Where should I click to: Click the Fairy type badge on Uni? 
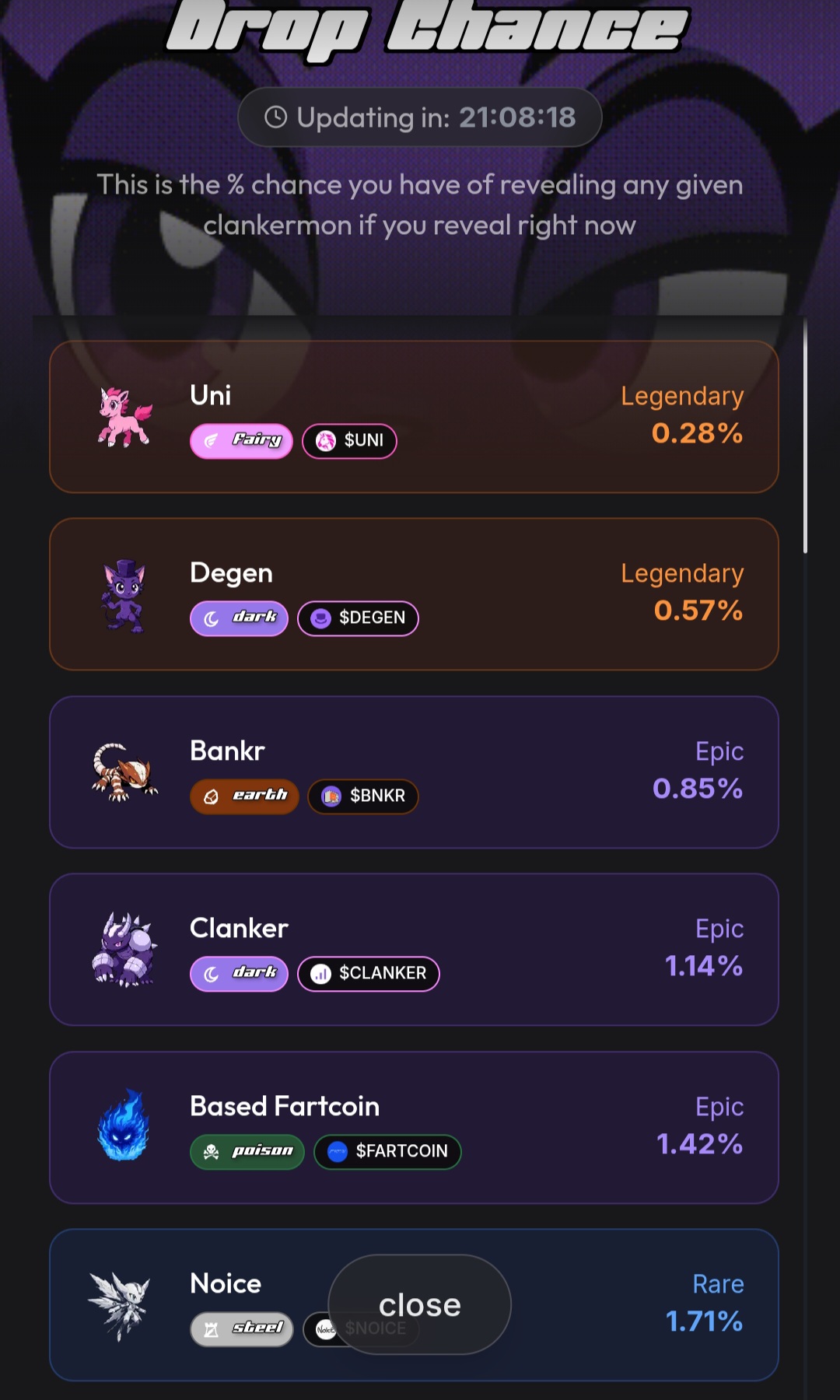pyautogui.click(x=241, y=441)
